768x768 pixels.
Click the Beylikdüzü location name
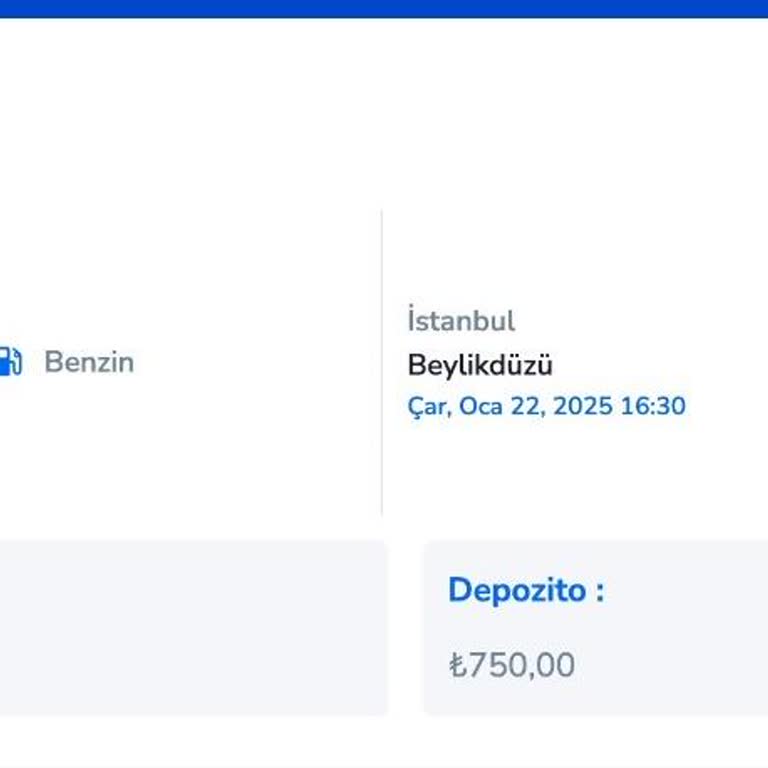click(480, 365)
